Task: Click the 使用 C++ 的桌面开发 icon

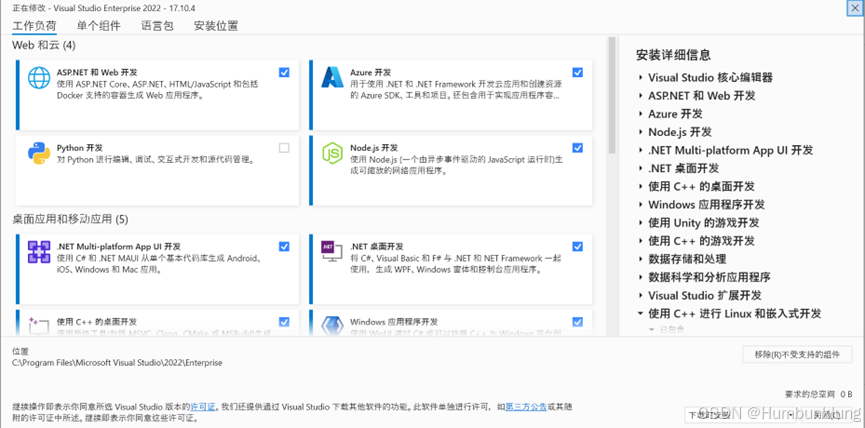Action: point(39,325)
